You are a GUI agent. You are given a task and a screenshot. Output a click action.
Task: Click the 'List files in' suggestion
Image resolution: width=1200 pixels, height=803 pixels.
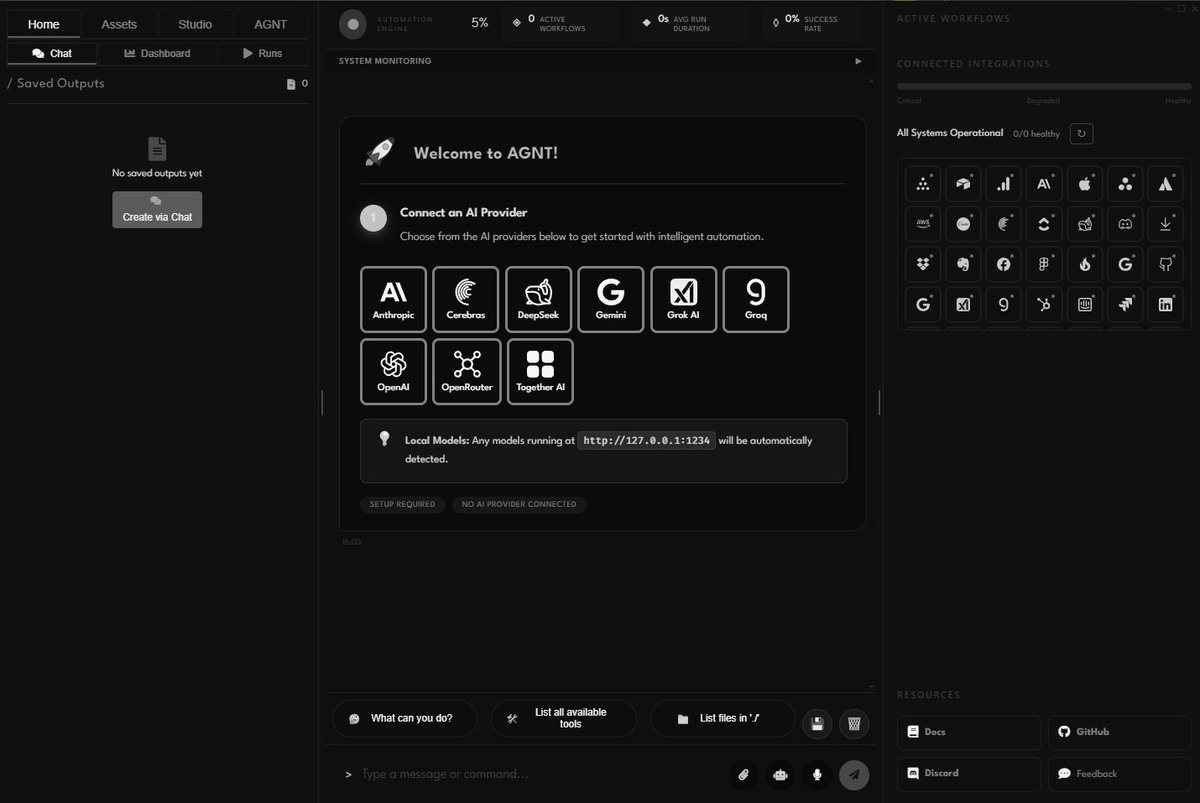(x=723, y=718)
